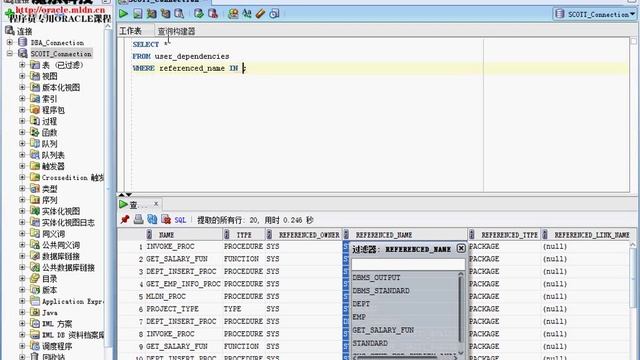Sort by TYPE column header
Image resolution: width=640 pixels, height=360 pixels.
click(x=244, y=235)
